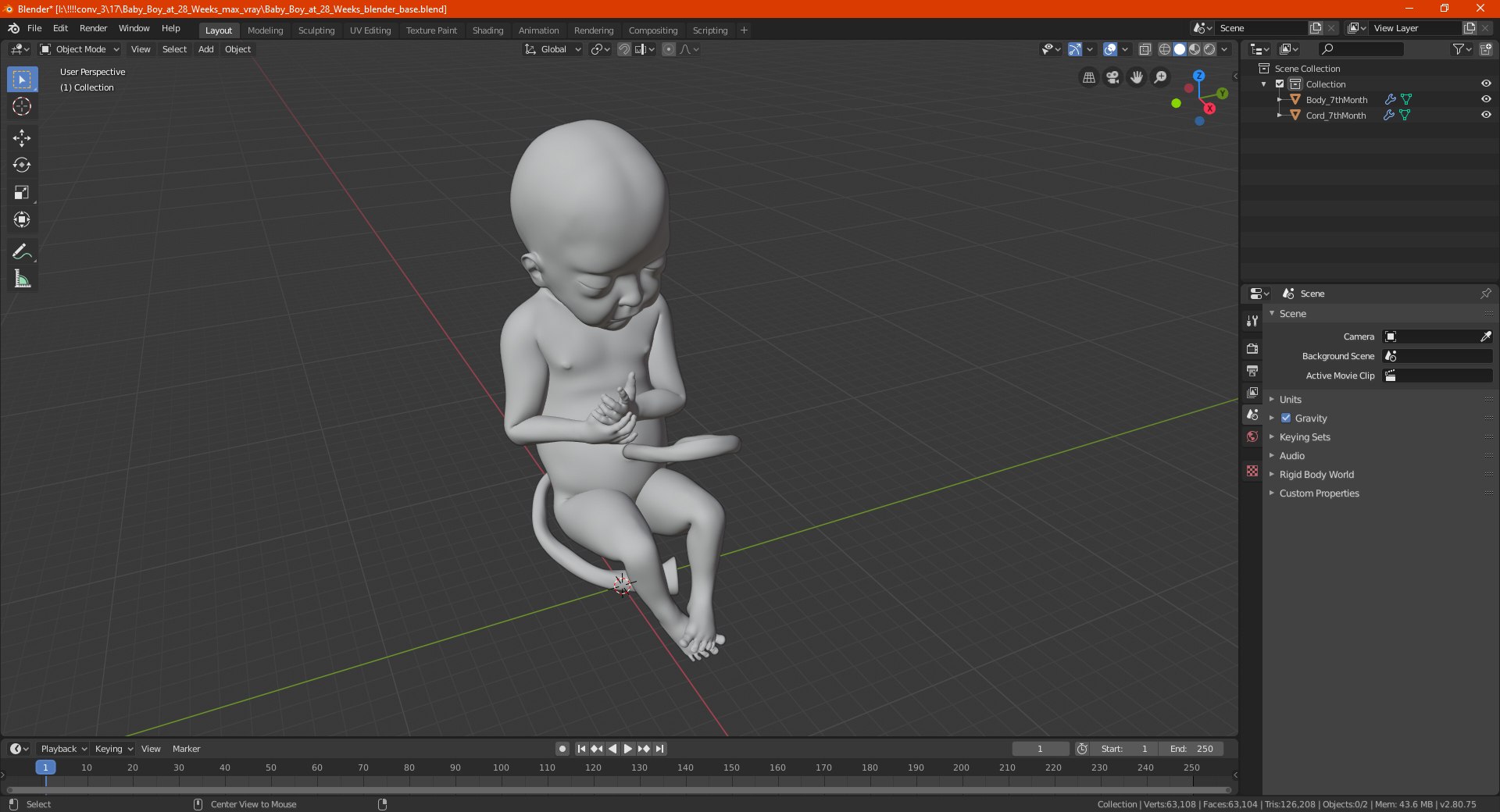Disable the Gravity checkbox
The height and width of the screenshot is (812, 1500).
point(1286,418)
